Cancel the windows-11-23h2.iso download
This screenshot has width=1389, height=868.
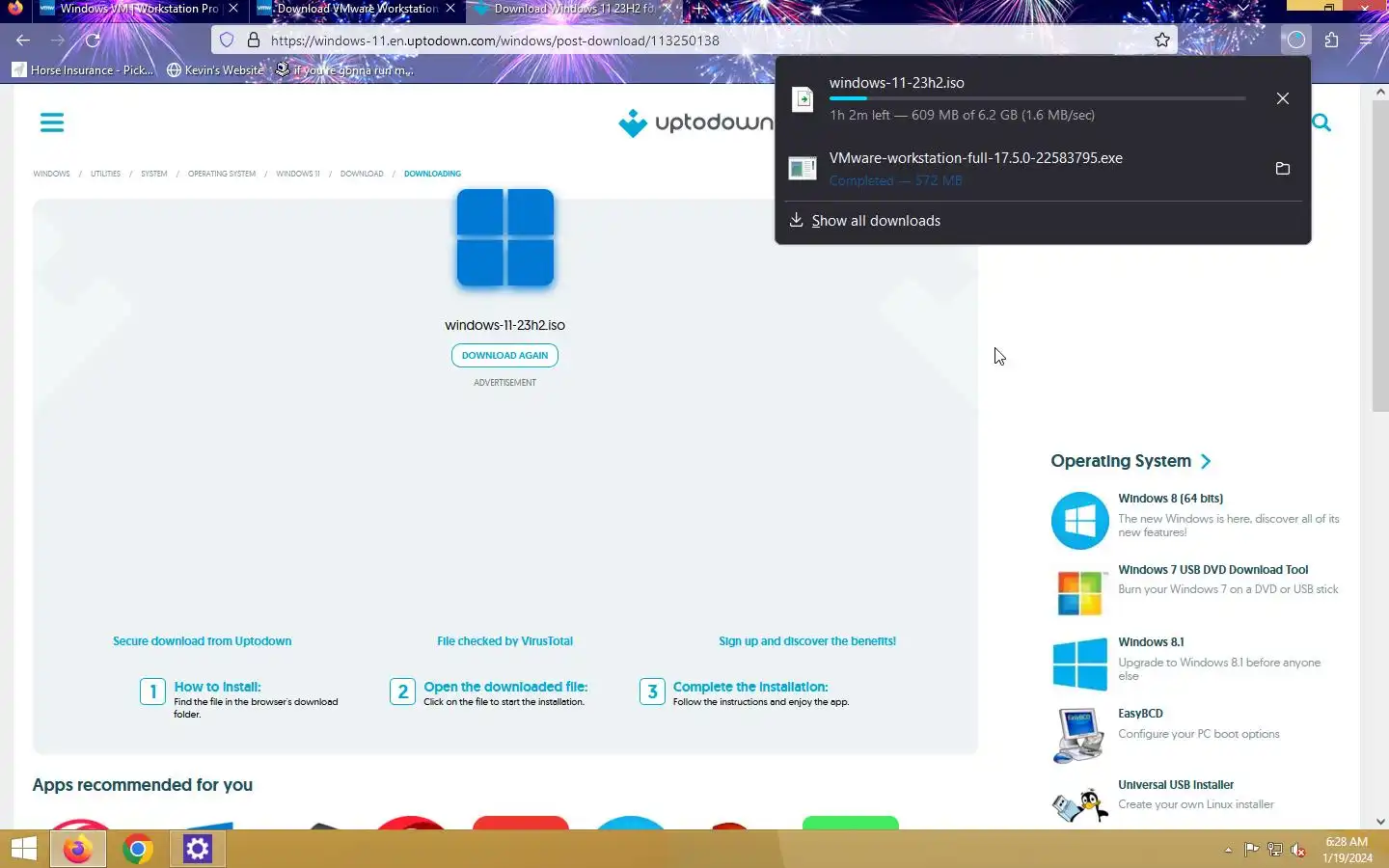coord(1283,98)
